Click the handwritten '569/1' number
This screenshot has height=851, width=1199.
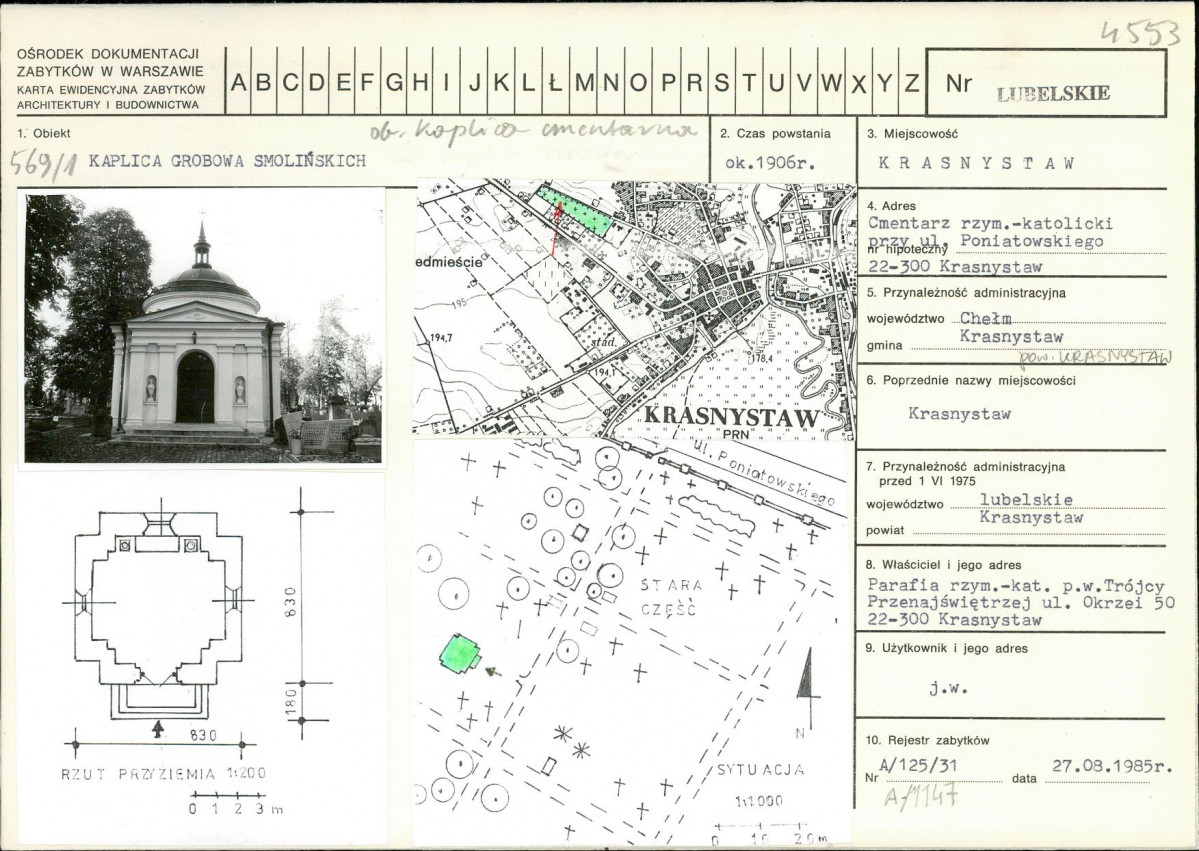(43, 163)
